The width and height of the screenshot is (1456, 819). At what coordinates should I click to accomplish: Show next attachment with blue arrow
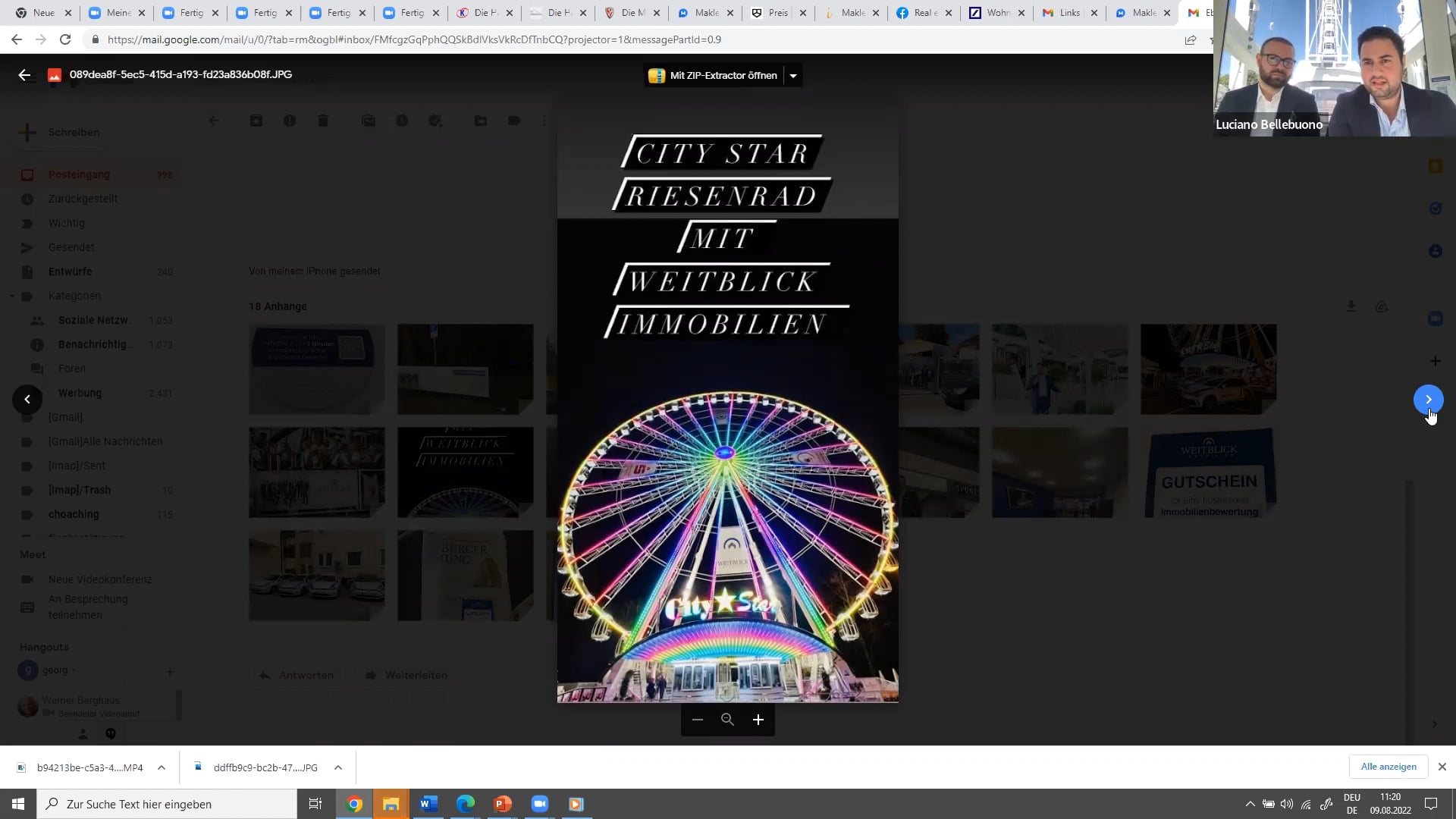click(1428, 400)
